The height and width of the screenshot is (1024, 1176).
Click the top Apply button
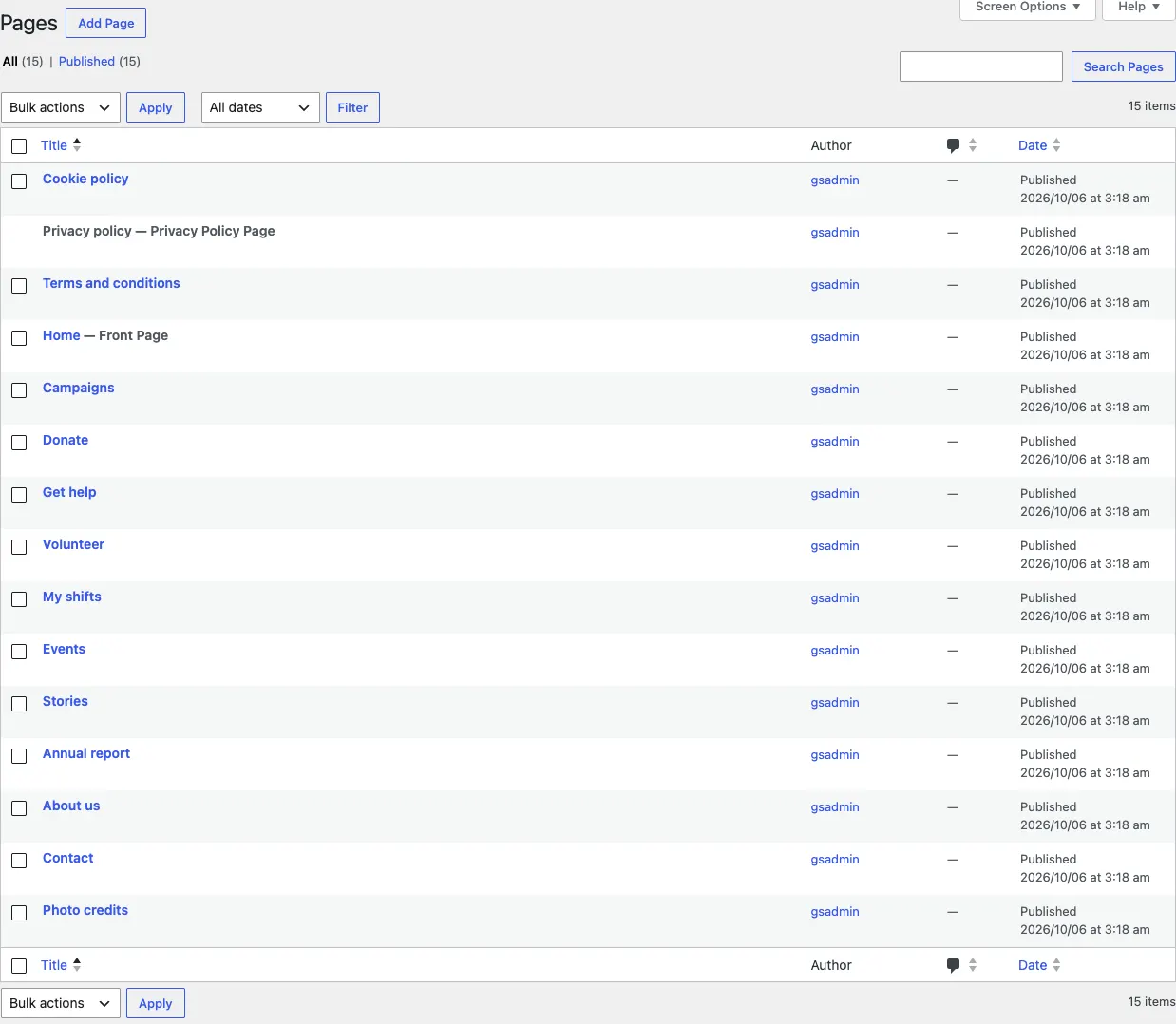click(156, 107)
